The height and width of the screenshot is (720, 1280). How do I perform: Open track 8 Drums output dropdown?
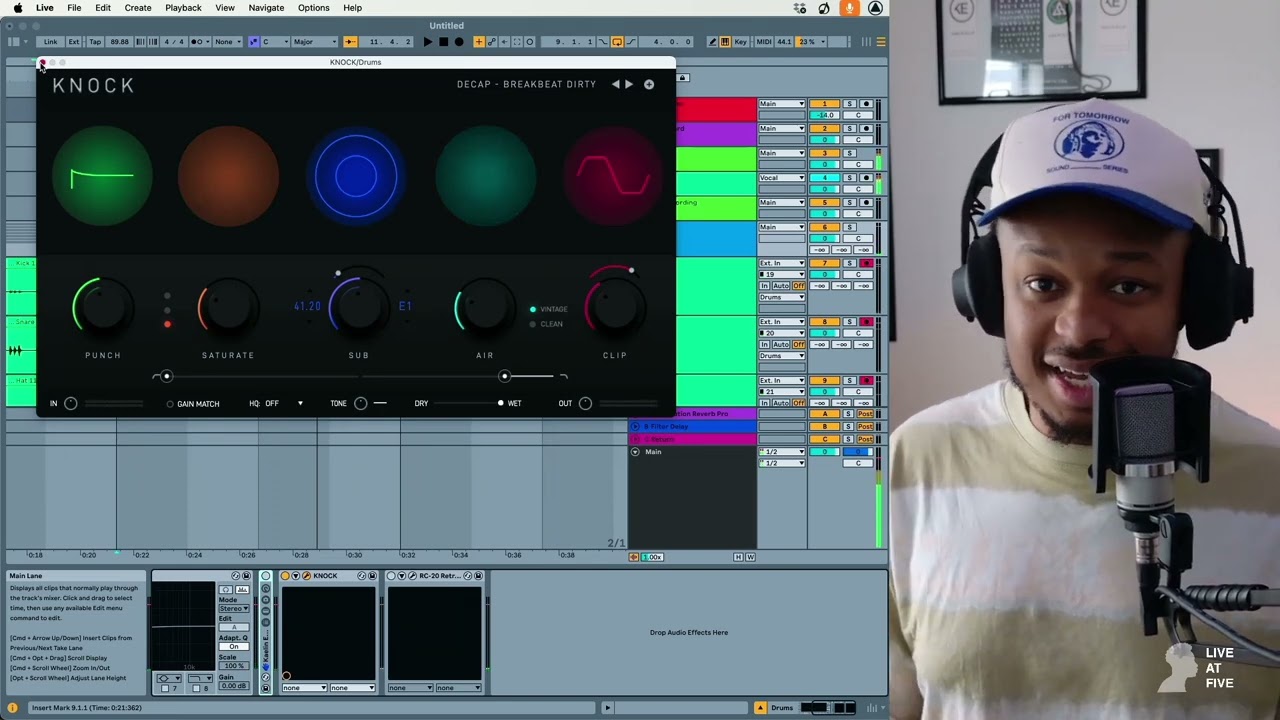[781, 356]
